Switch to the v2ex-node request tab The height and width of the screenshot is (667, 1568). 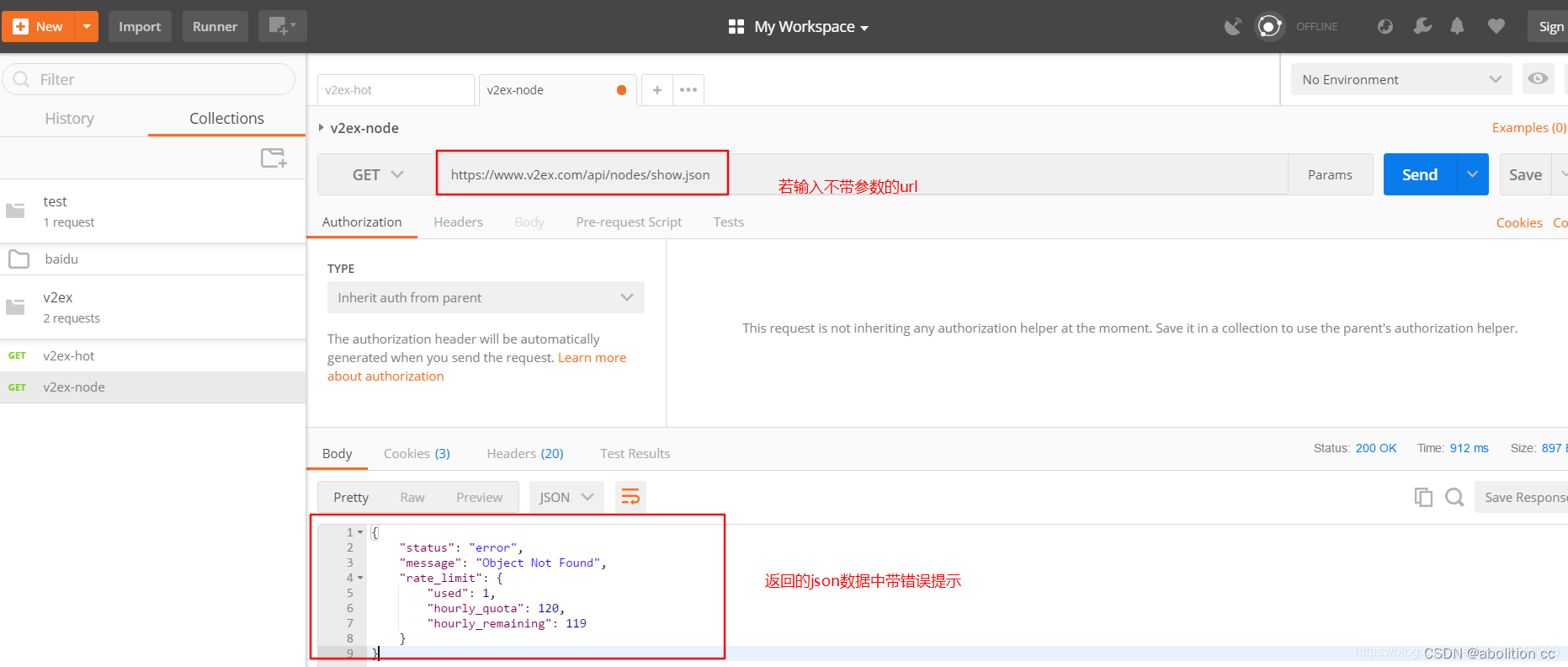[557, 89]
